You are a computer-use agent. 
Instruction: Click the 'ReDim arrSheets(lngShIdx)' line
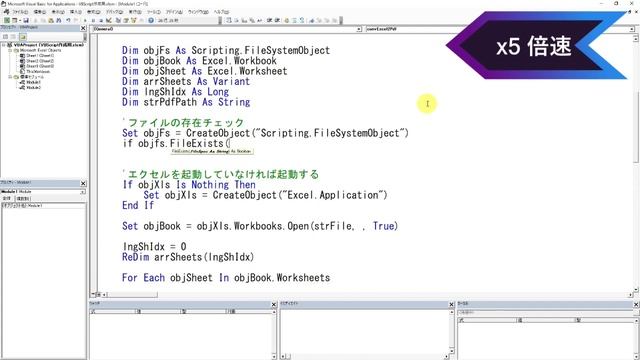(188, 257)
